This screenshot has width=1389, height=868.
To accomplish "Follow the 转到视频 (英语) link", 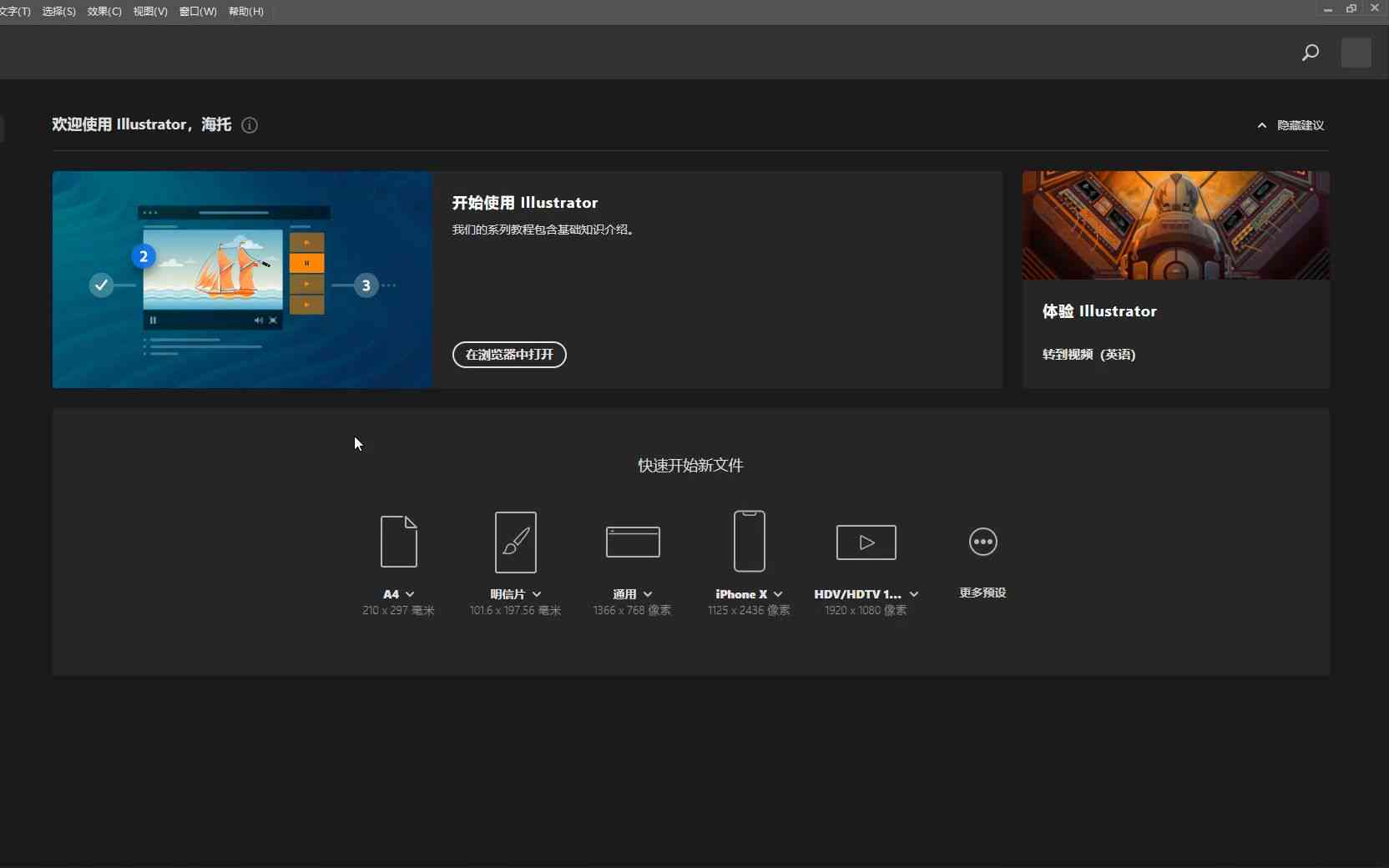I will coord(1088,355).
